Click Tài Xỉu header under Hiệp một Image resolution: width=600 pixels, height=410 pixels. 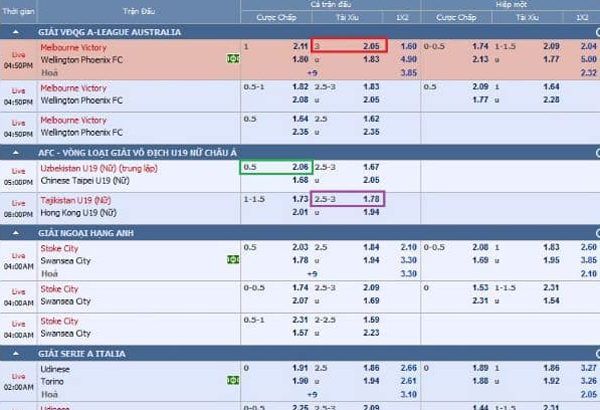click(x=527, y=17)
